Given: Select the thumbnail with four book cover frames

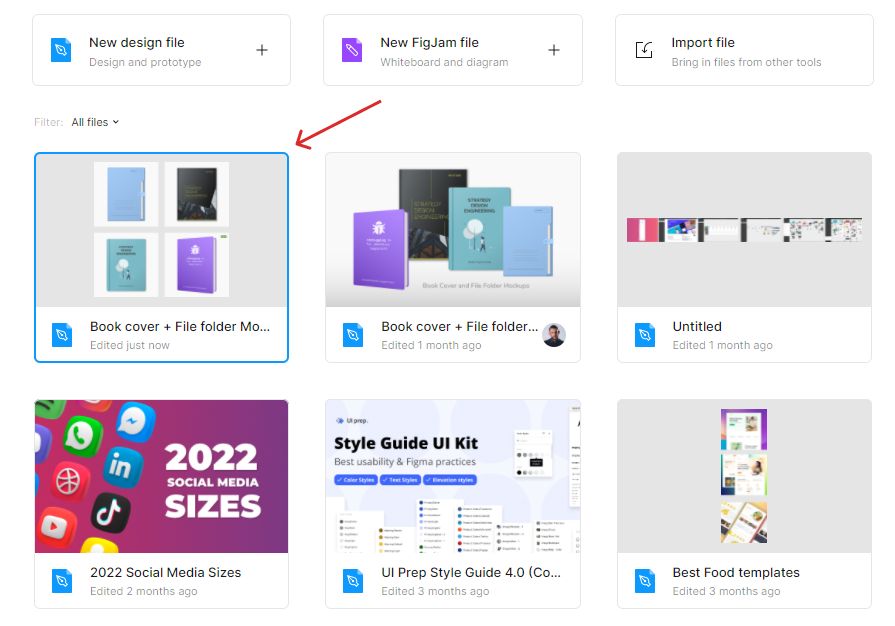Looking at the screenshot, I should click(x=162, y=230).
